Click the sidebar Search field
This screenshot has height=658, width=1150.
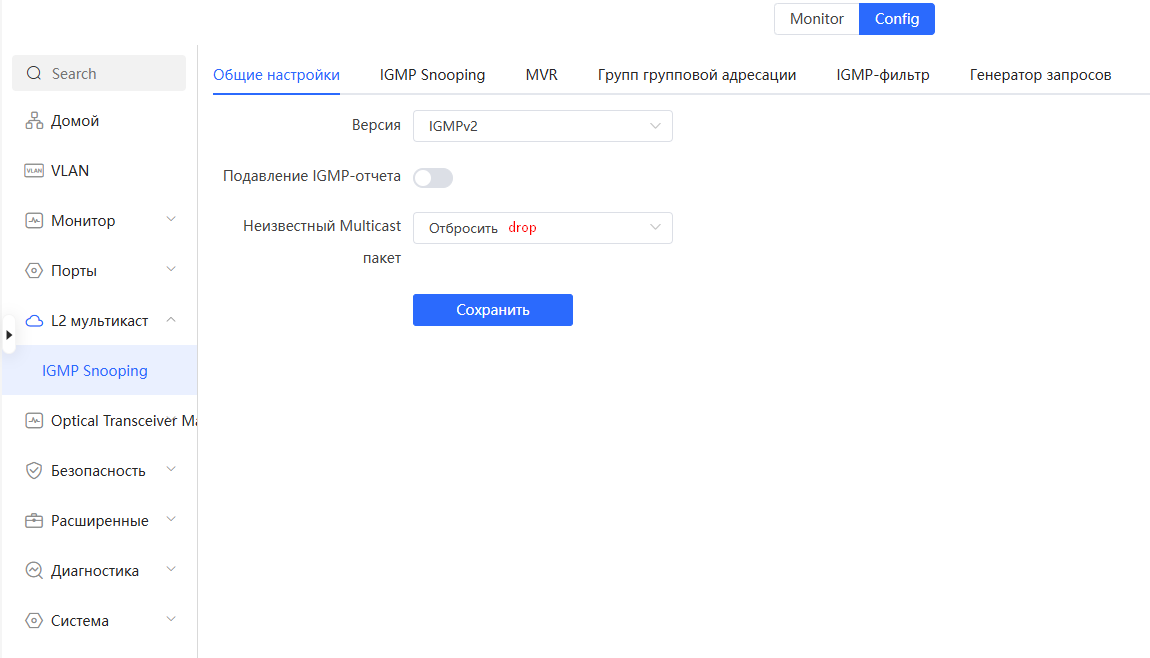click(x=99, y=73)
